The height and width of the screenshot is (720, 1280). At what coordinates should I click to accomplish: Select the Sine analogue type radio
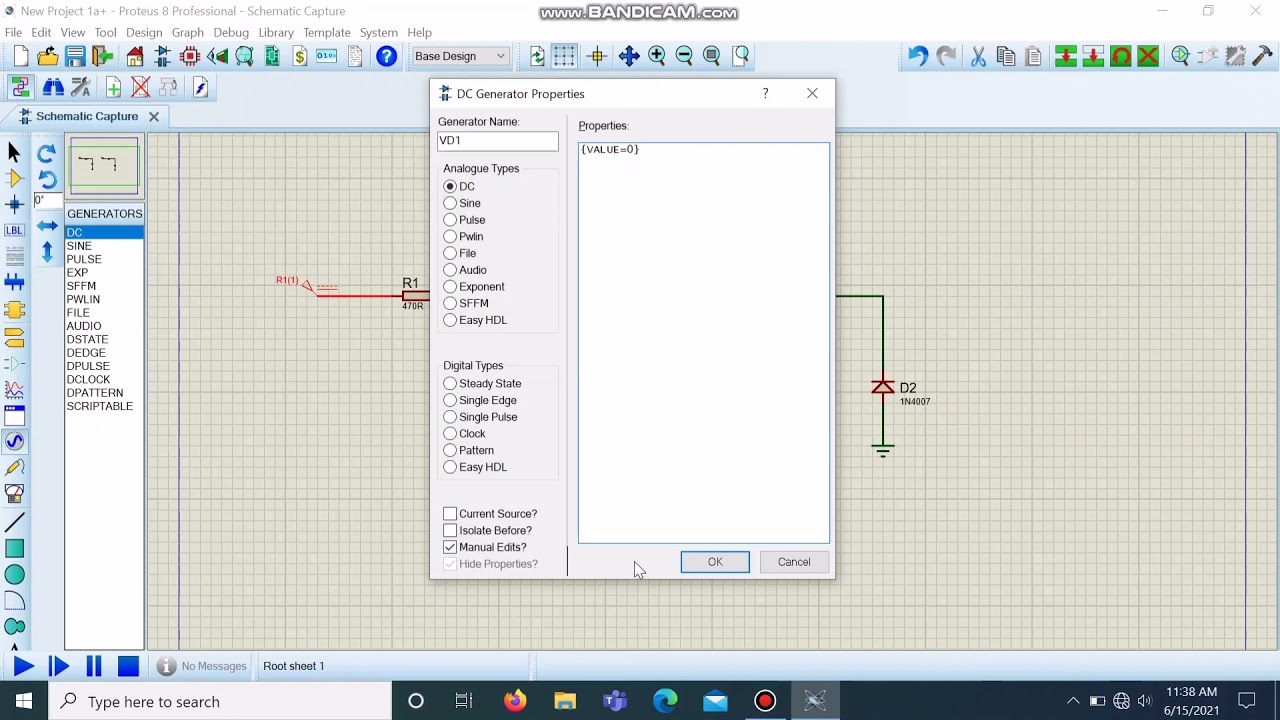point(450,203)
